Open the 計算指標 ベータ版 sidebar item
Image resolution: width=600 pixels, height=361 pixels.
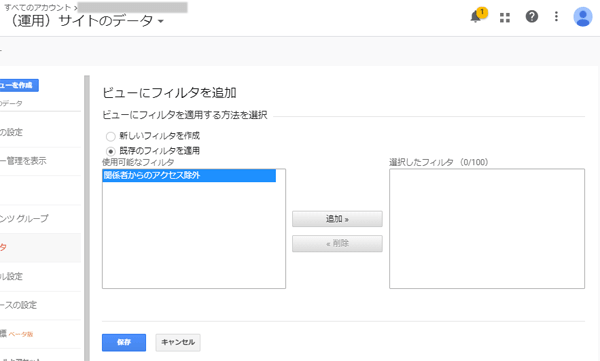tap(17, 334)
